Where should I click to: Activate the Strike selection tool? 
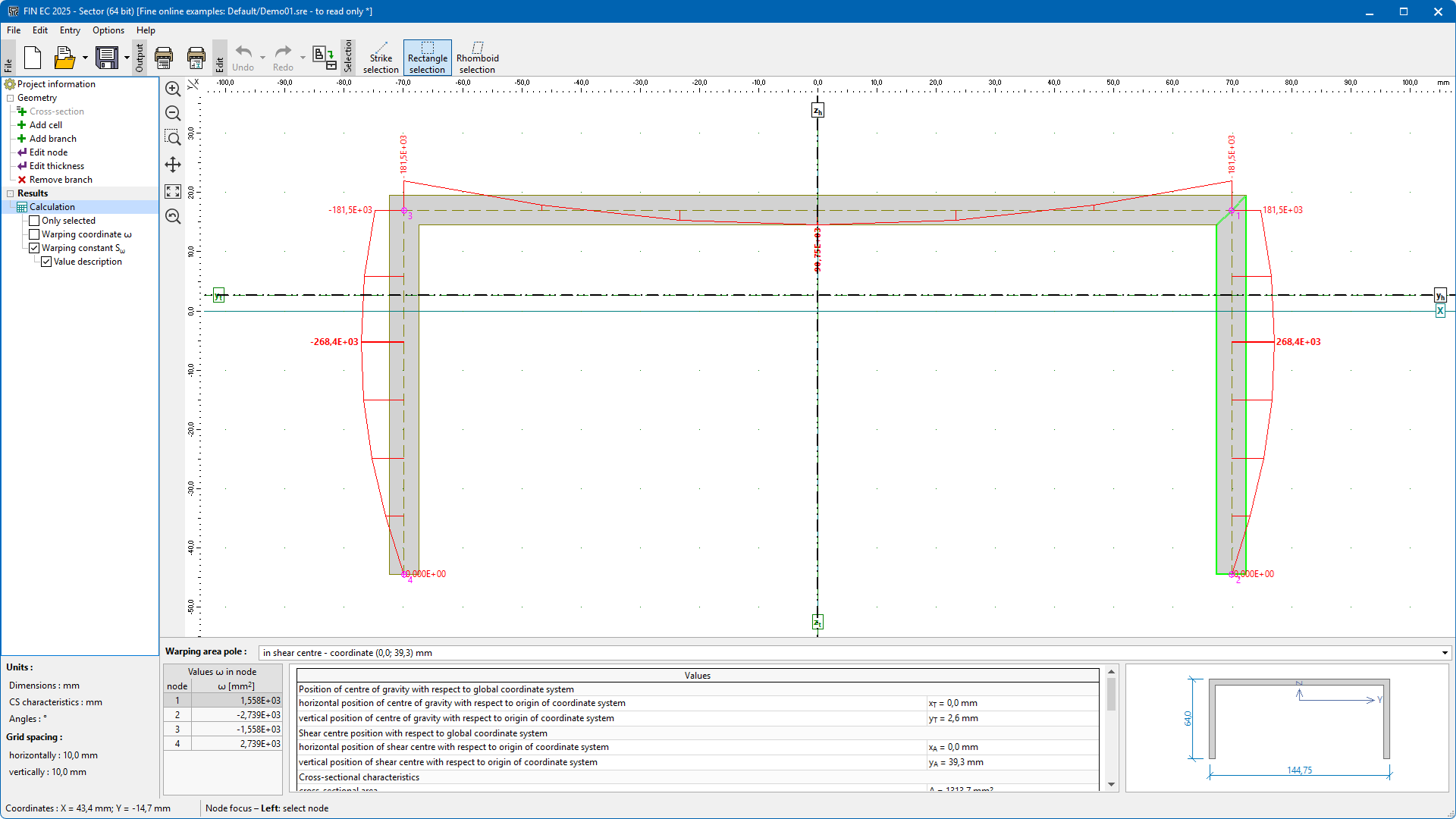pyautogui.click(x=381, y=58)
